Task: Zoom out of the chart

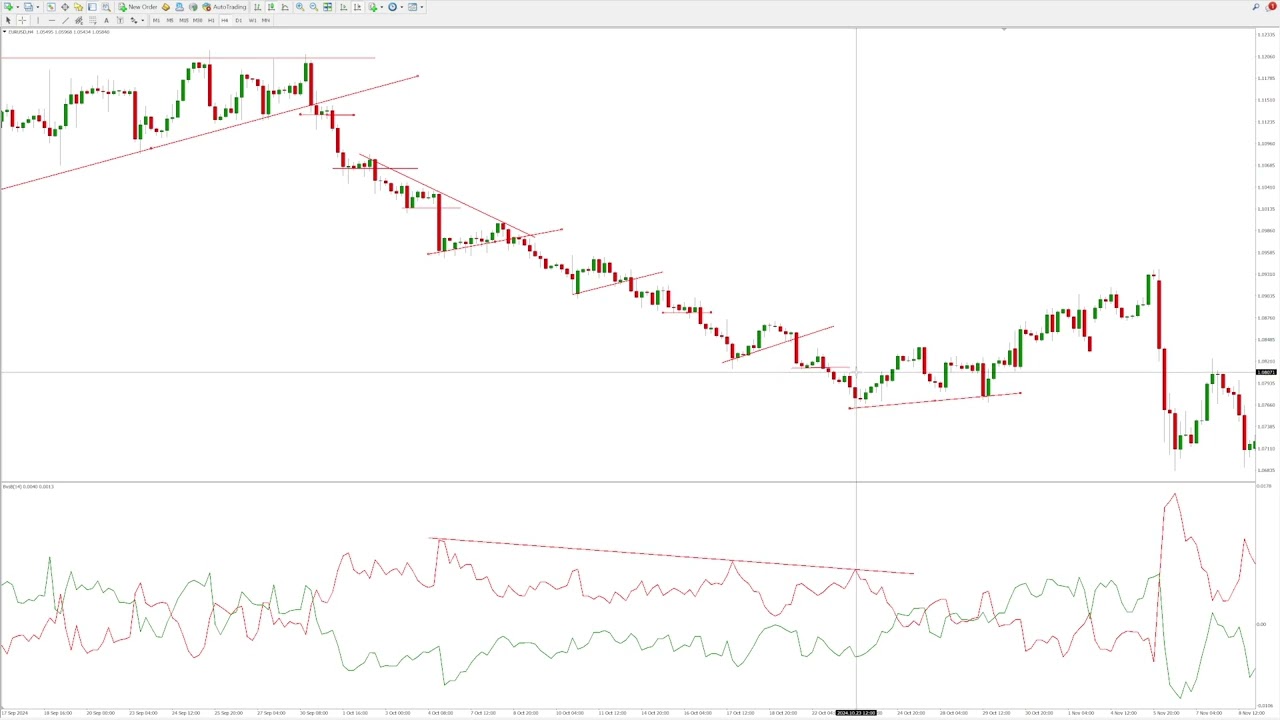Action: pyautogui.click(x=313, y=7)
